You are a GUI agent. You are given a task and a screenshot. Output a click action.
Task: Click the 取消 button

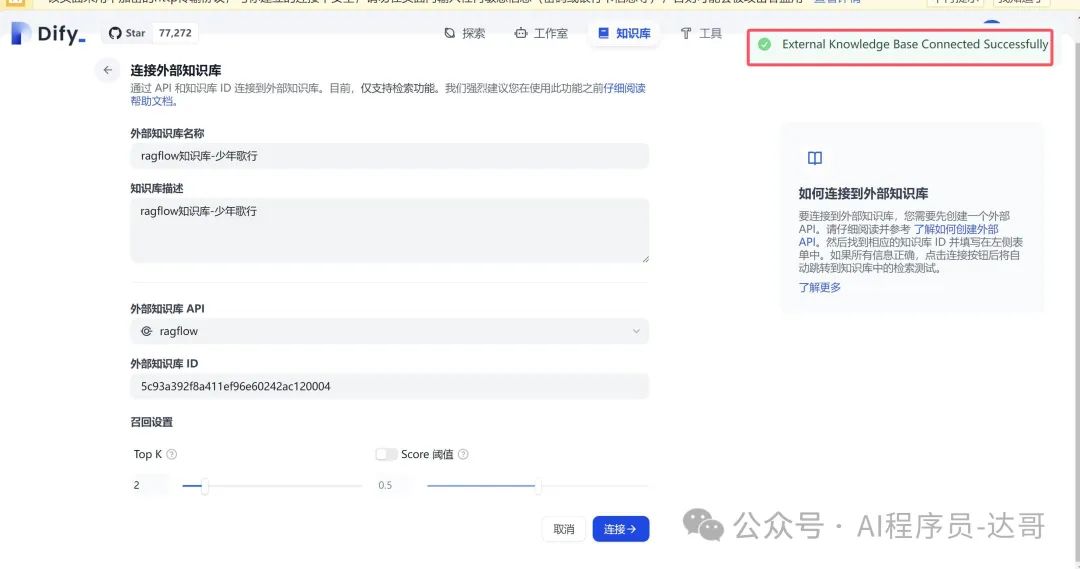[563, 529]
